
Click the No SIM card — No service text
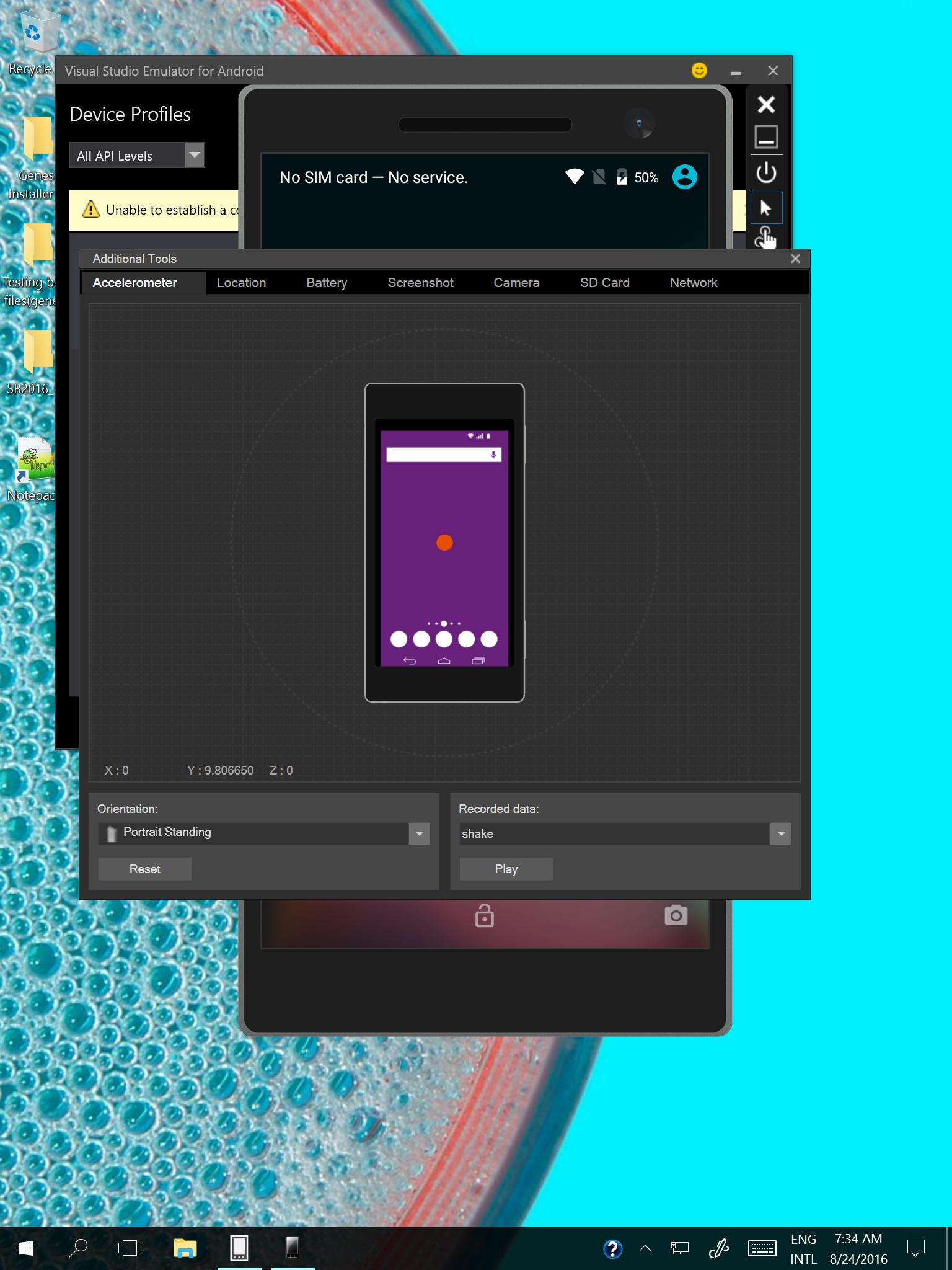pyautogui.click(x=374, y=177)
